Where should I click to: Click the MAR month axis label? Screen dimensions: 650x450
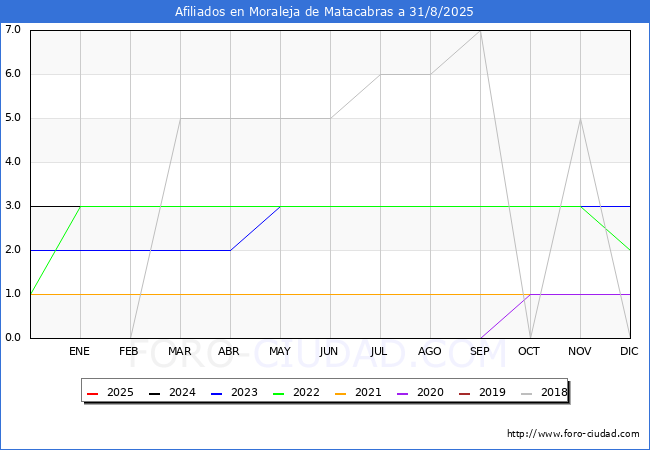point(179,351)
